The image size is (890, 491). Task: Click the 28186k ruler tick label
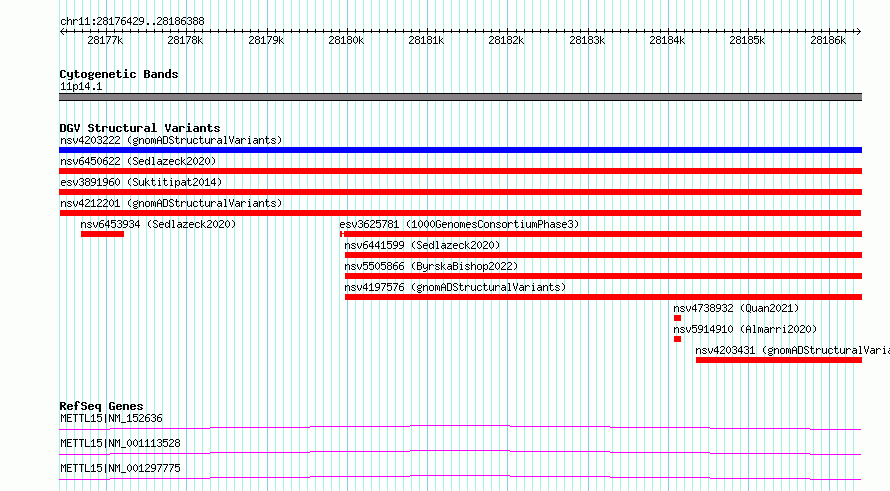tap(828, 41)
